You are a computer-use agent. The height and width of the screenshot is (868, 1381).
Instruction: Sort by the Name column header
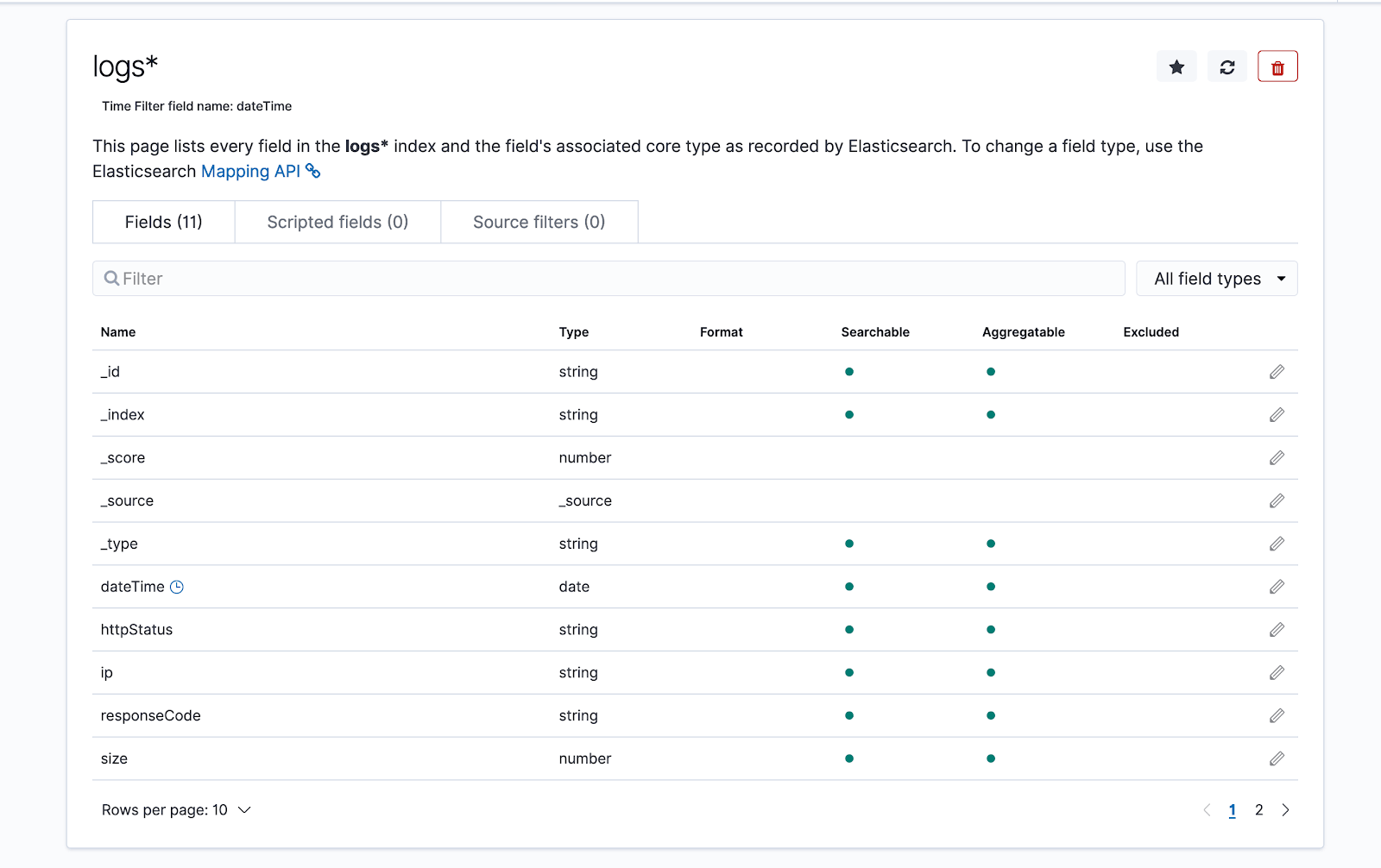tap(118, 332)
